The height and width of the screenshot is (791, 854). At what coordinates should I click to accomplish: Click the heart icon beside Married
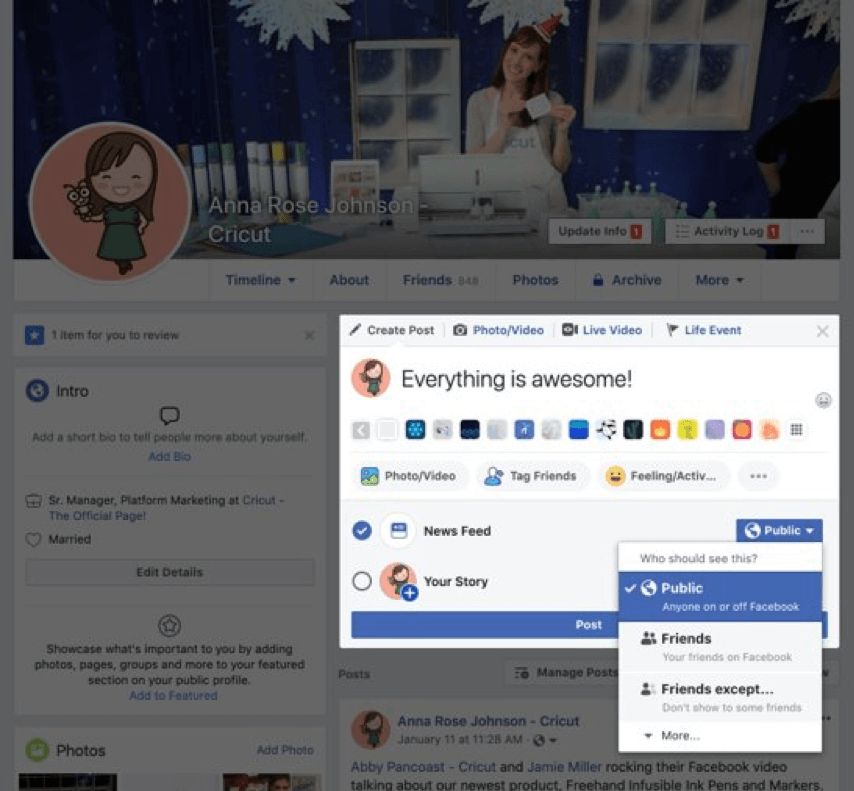(34, 539)
